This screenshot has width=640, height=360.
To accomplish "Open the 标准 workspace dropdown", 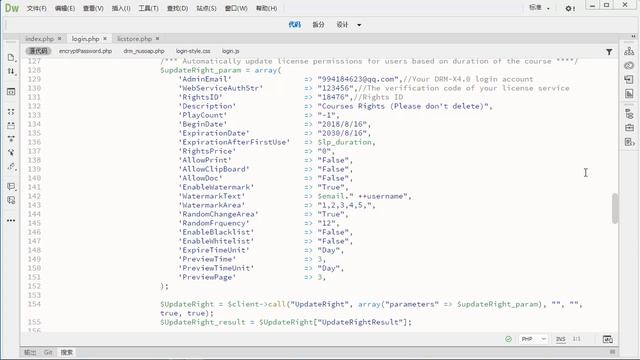I will tap(540, 8).
